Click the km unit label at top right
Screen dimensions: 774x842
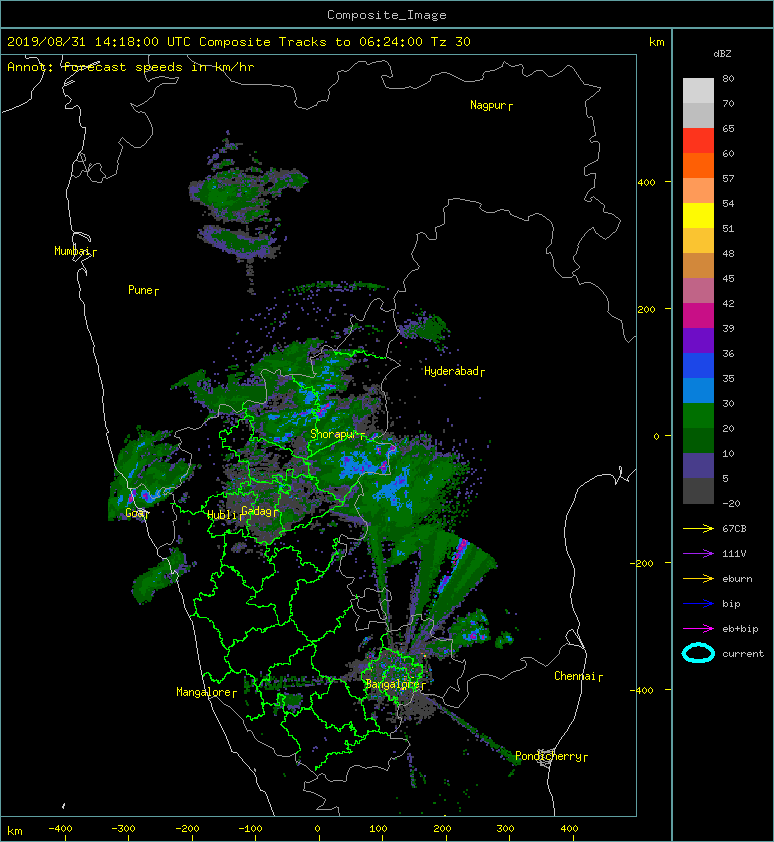657,42
